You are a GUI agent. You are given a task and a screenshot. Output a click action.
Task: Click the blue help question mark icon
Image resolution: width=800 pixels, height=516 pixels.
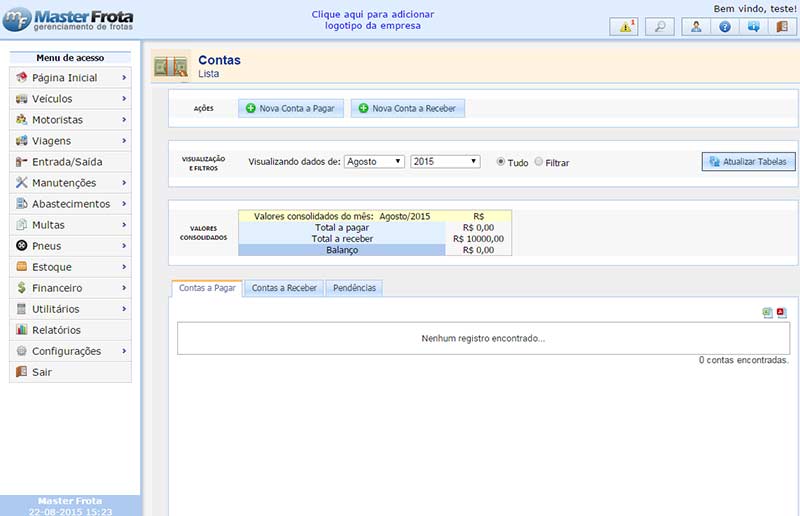coord(724,27)
